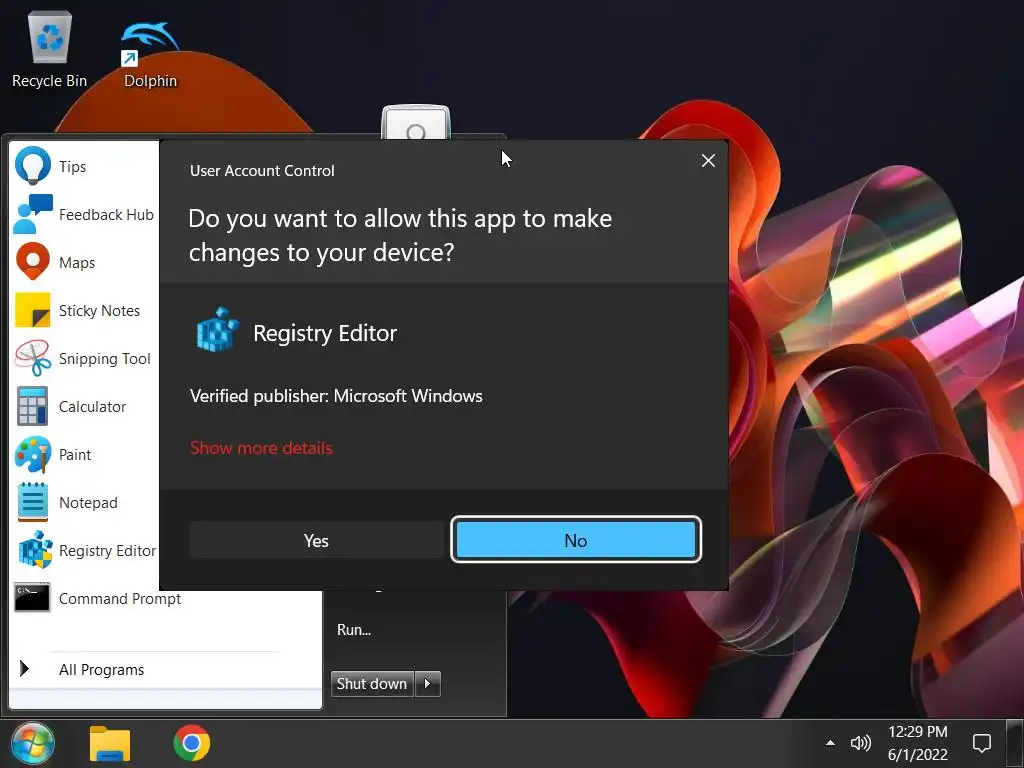Click the Verified publisher: Microsoft Windows text
Viewport: 1024px width, 768px height.
coord(336,396)
